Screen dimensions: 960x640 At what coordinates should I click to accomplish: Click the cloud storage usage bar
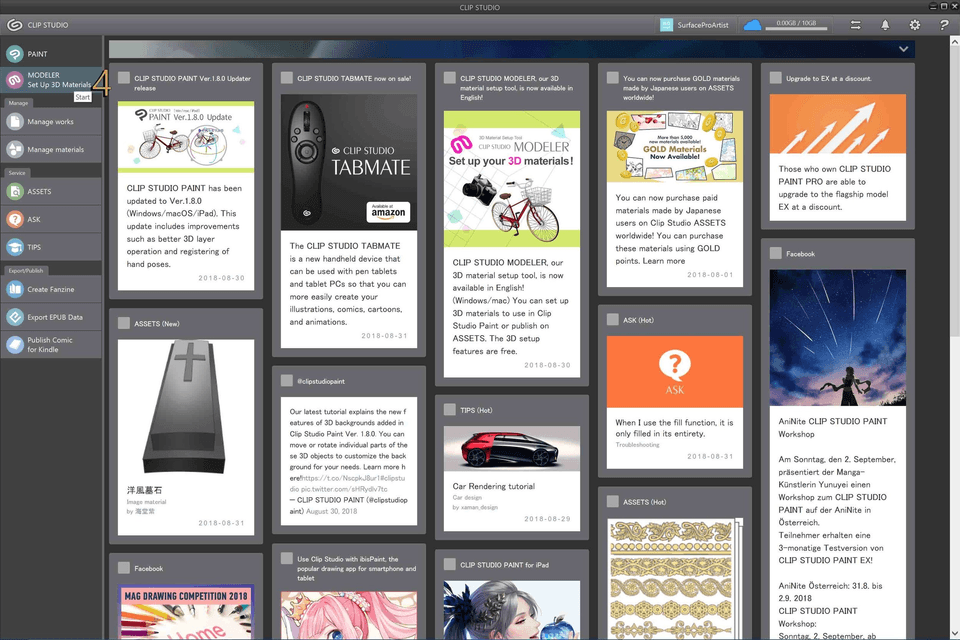coord(797,28)
